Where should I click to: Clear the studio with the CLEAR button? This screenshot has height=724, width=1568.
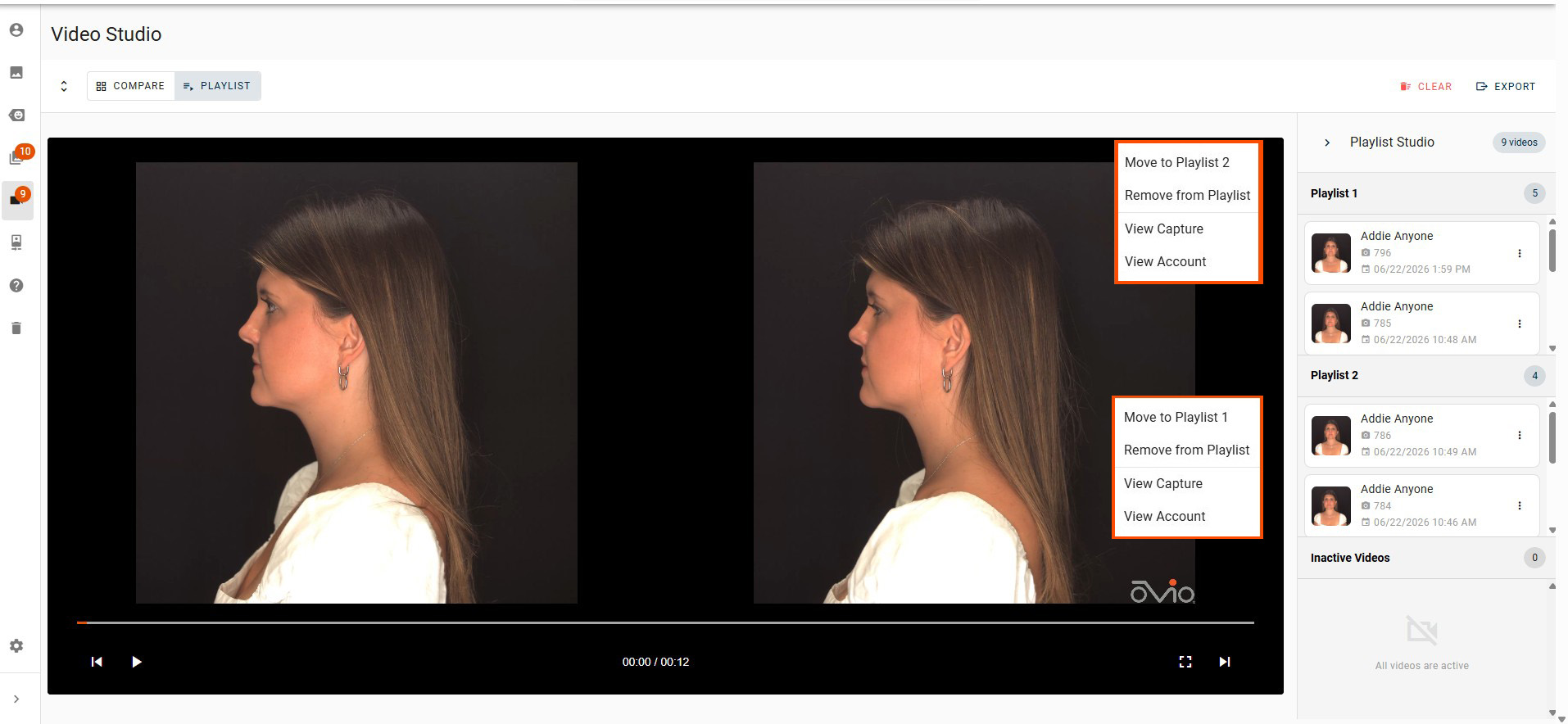coord(1426,87)
